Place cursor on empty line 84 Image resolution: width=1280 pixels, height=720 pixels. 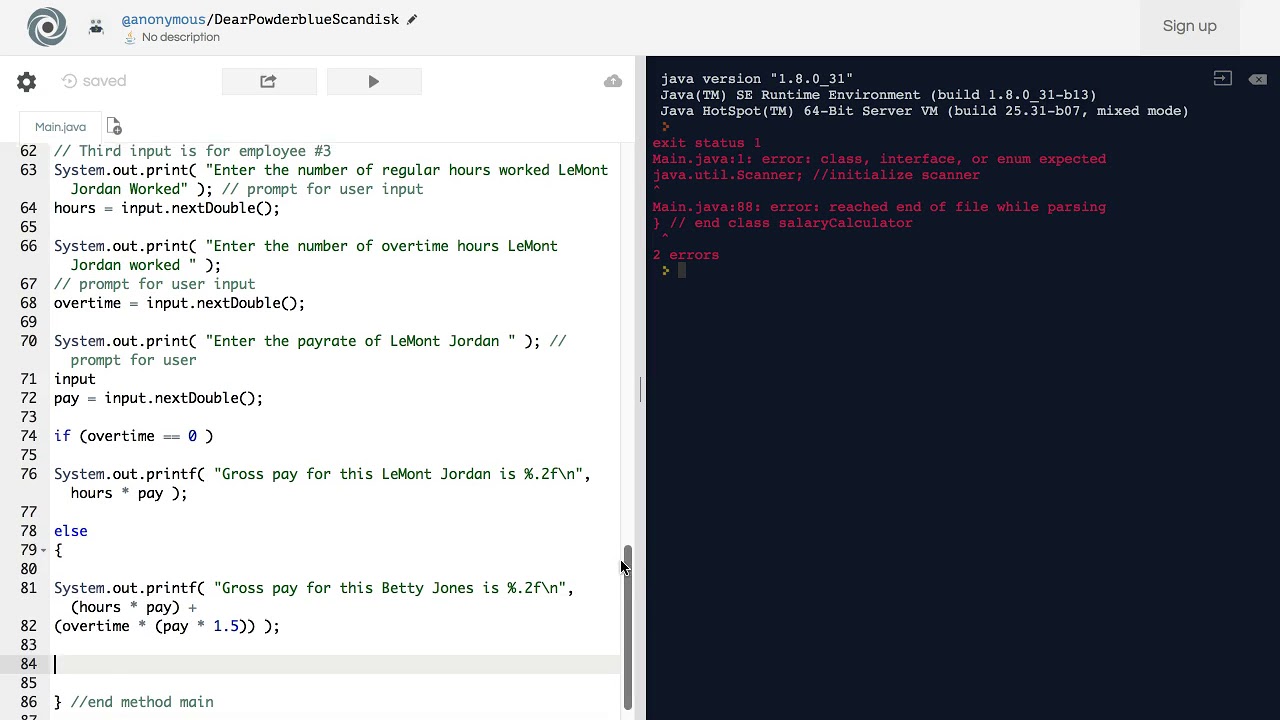(x=337, y=664)
